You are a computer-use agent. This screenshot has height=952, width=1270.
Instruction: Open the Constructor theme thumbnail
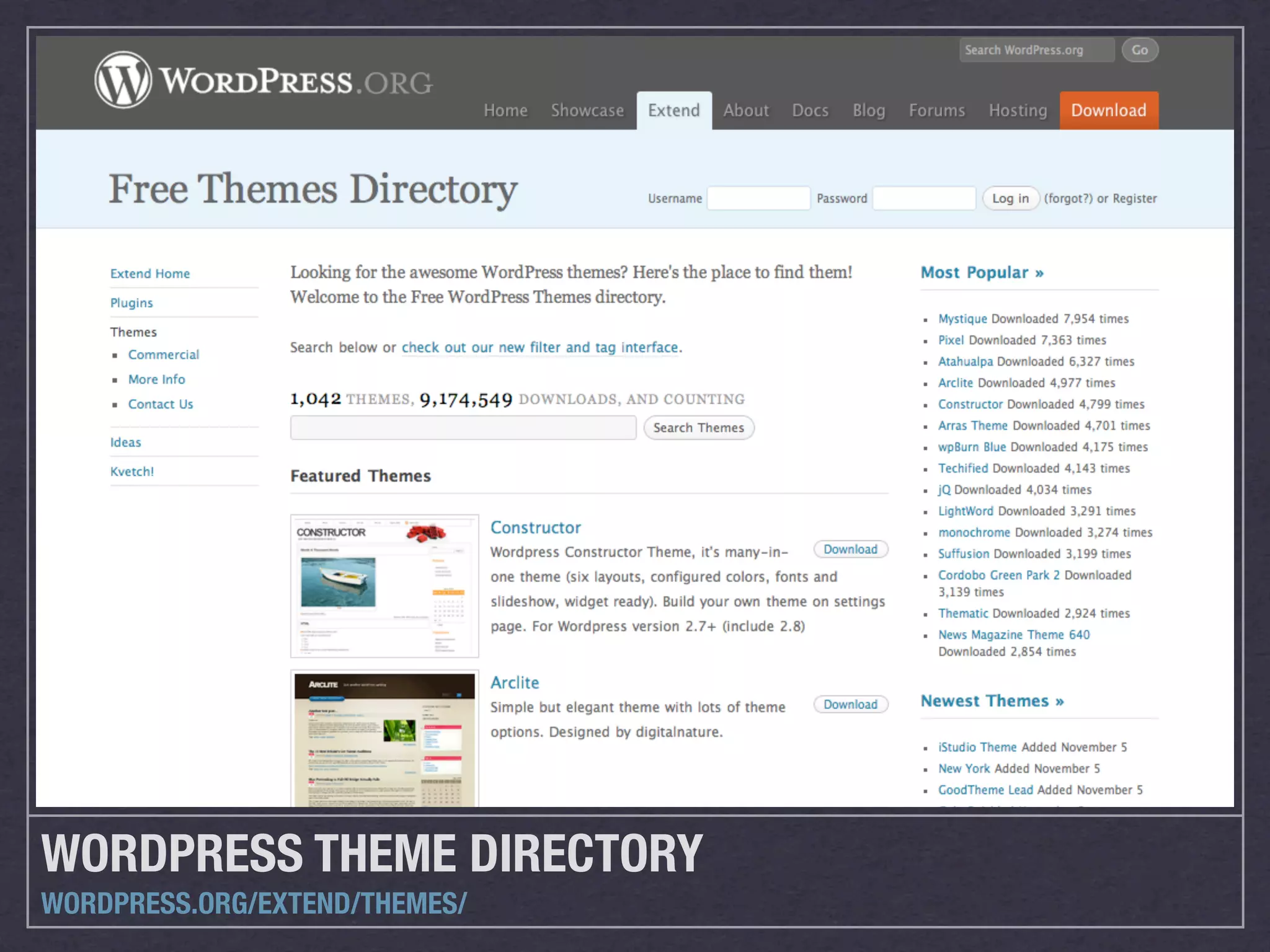384,586
